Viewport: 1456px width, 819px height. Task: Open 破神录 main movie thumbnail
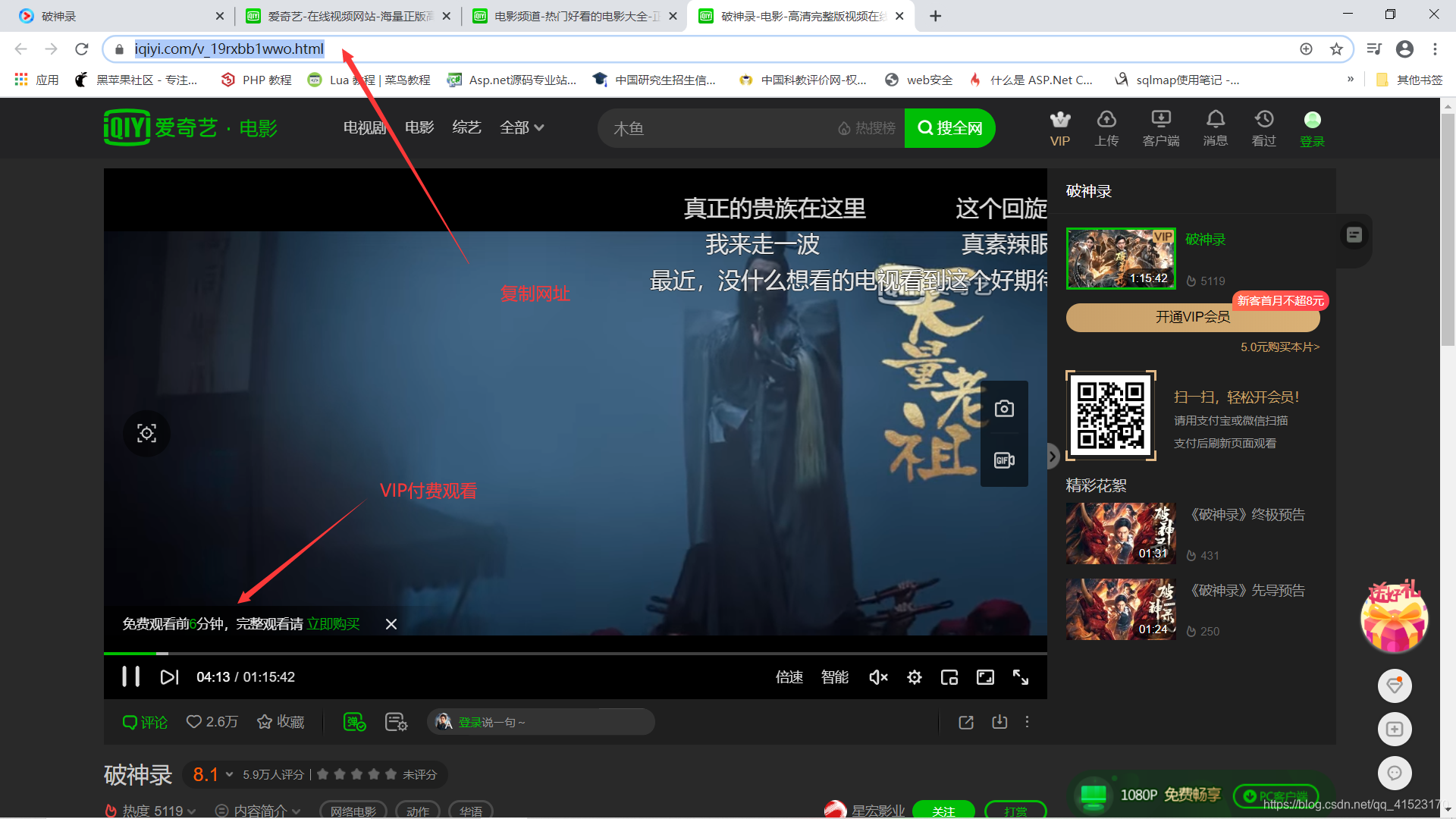(x=1121, y=259)
